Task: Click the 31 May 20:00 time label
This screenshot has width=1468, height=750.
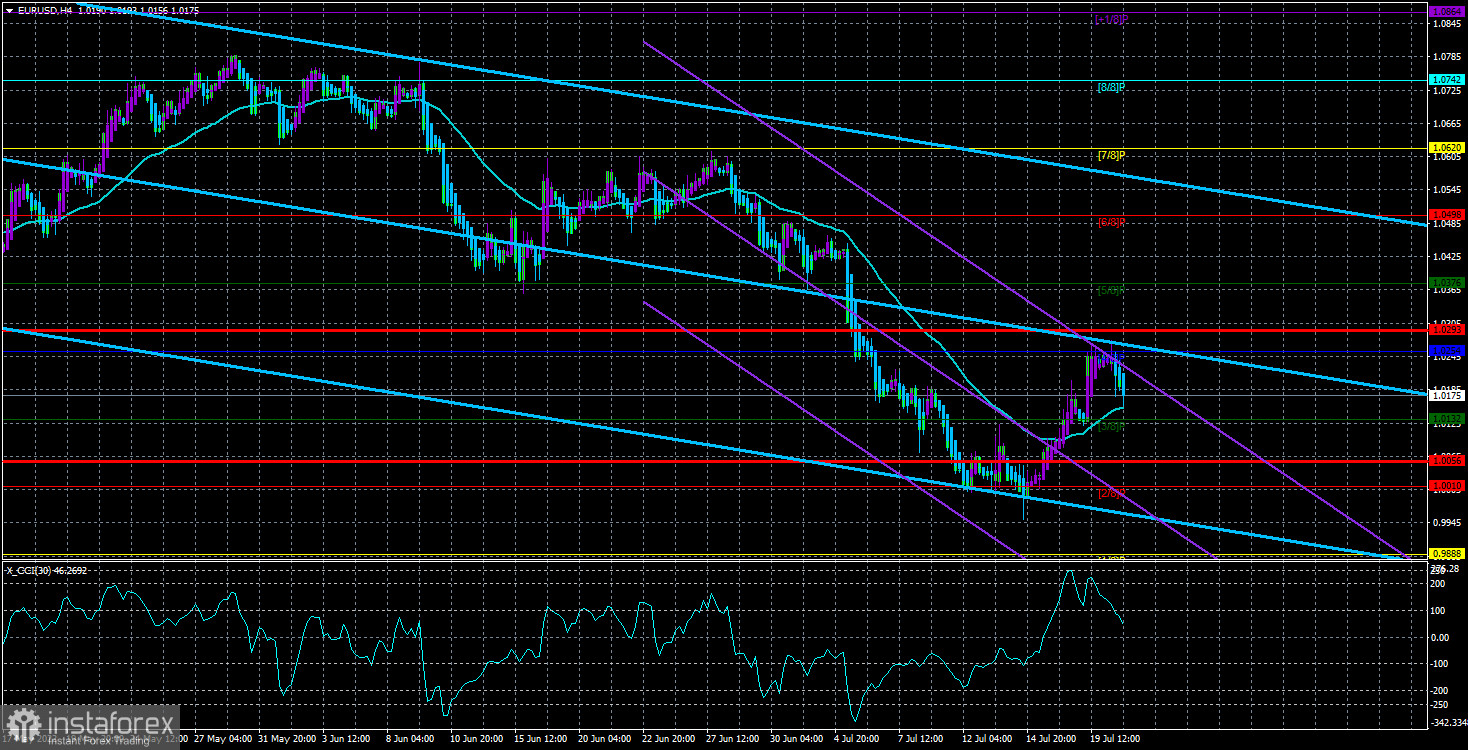Action: point(289,739)
